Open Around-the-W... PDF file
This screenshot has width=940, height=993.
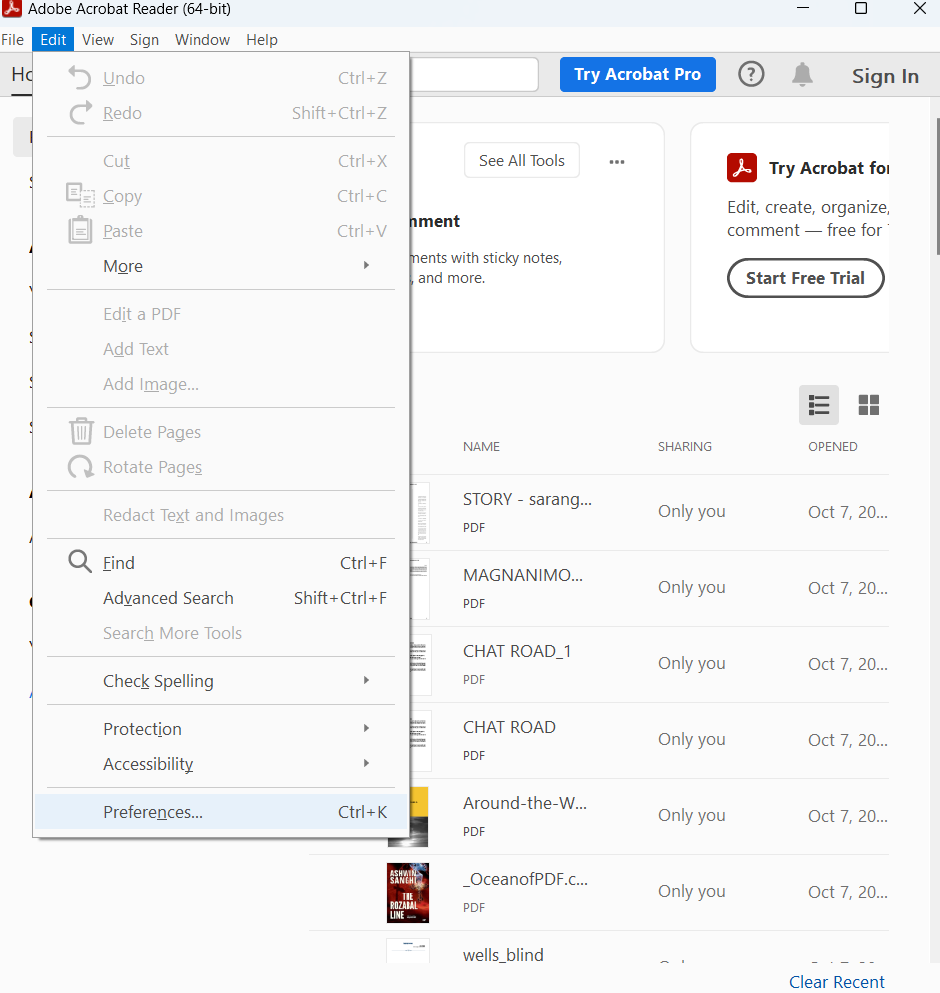tap(524, 803)
